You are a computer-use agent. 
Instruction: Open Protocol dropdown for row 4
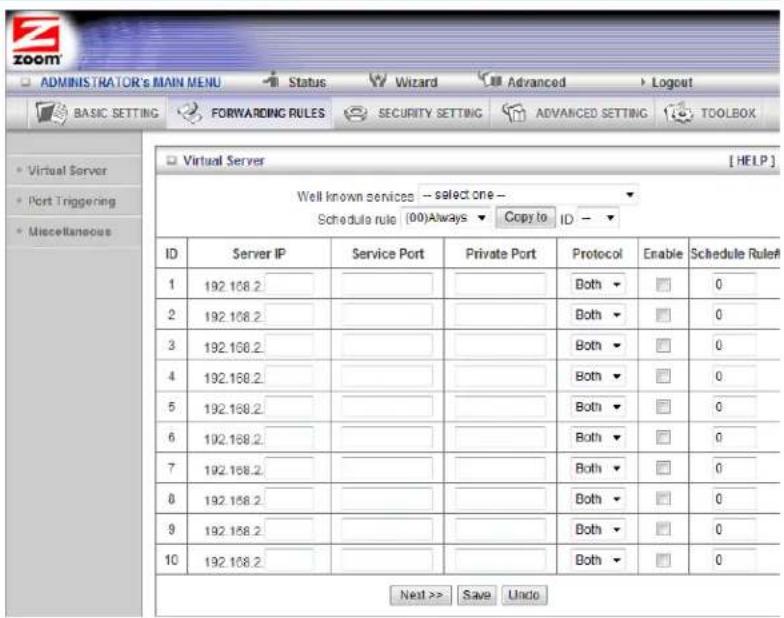(x=598, y=376)
